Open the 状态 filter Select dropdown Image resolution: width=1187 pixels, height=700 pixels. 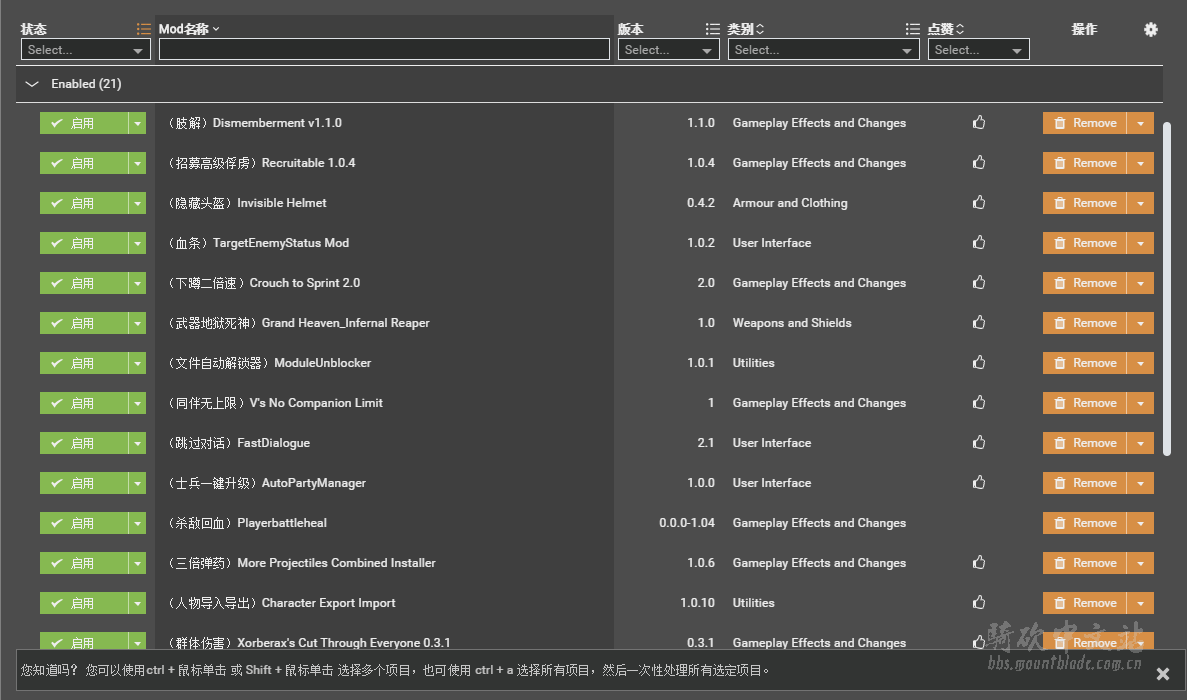click(x=86, y=50)
